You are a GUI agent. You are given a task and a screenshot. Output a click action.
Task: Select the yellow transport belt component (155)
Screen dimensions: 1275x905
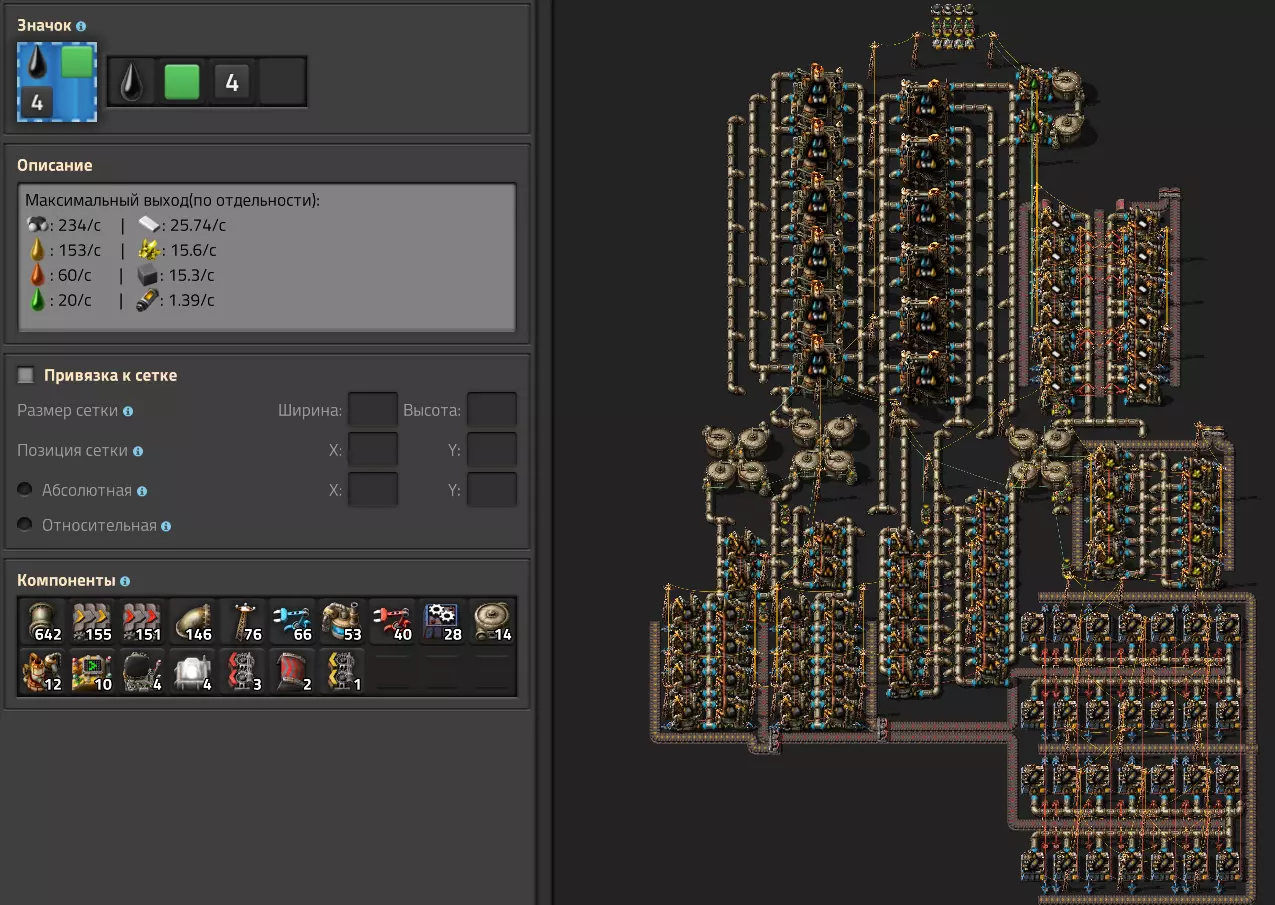93,622
